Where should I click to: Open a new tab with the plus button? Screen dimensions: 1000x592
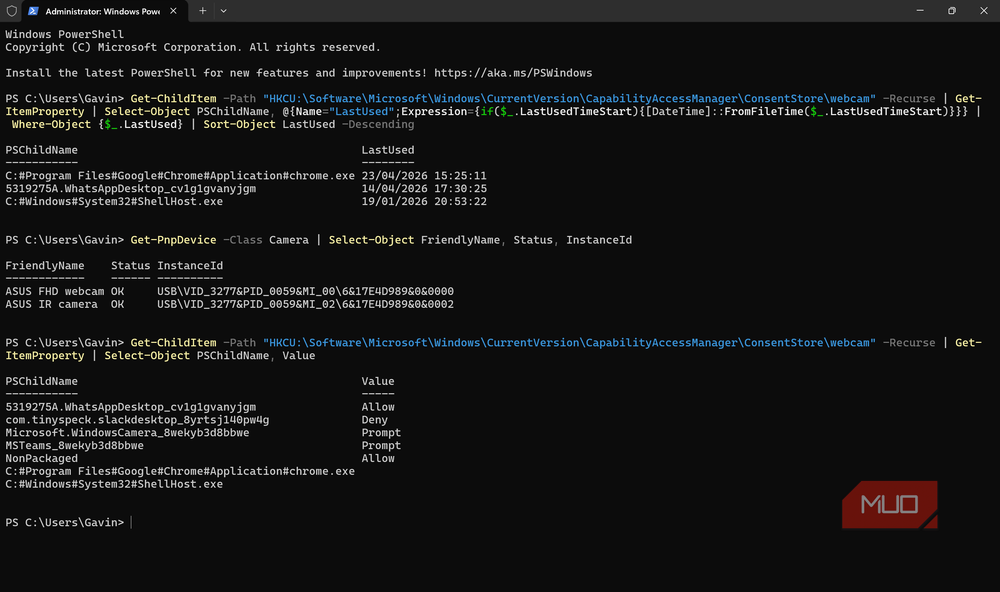(202, 11)
